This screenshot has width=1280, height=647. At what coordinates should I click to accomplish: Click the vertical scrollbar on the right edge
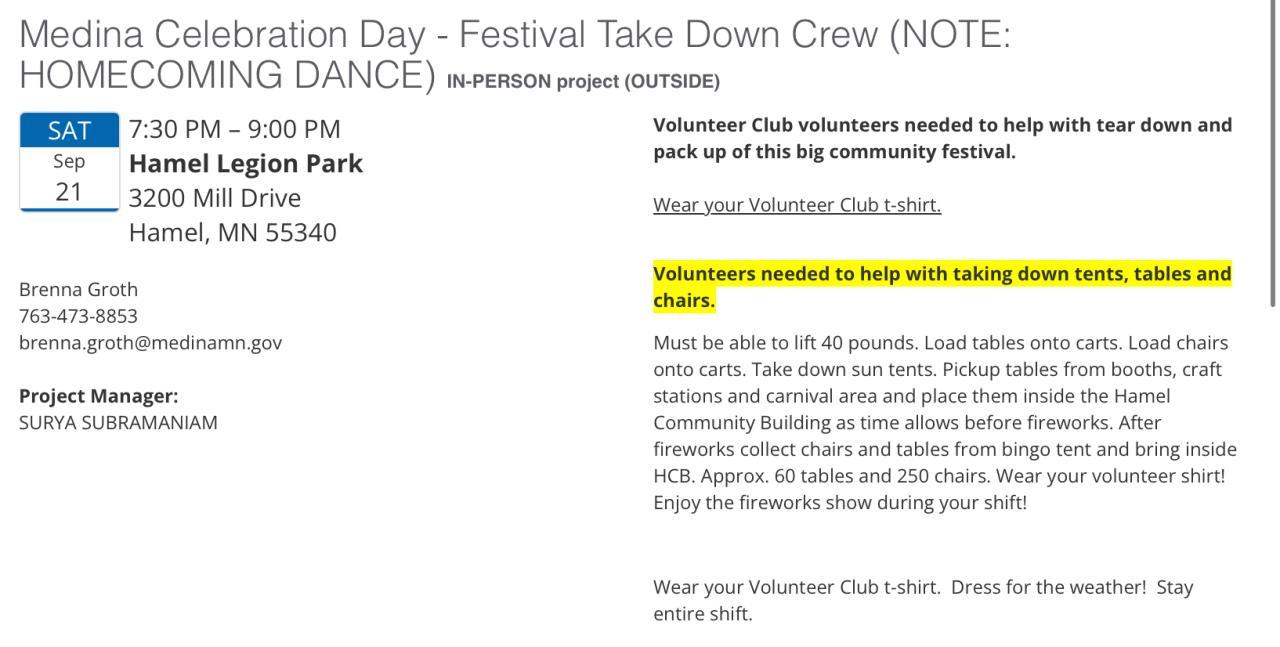coord(1273,150)
